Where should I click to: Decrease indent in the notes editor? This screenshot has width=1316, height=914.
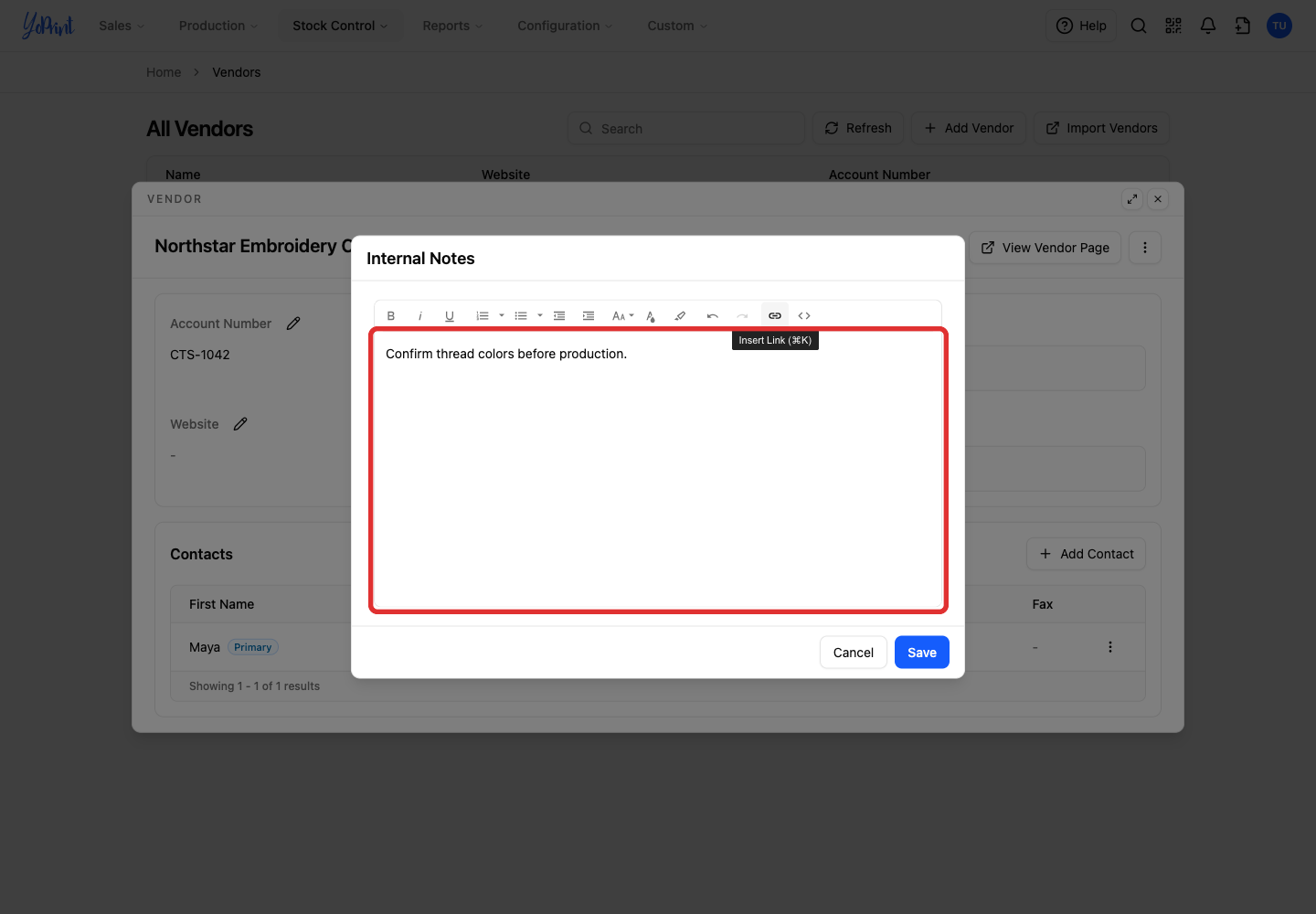(x=559, y=315)
